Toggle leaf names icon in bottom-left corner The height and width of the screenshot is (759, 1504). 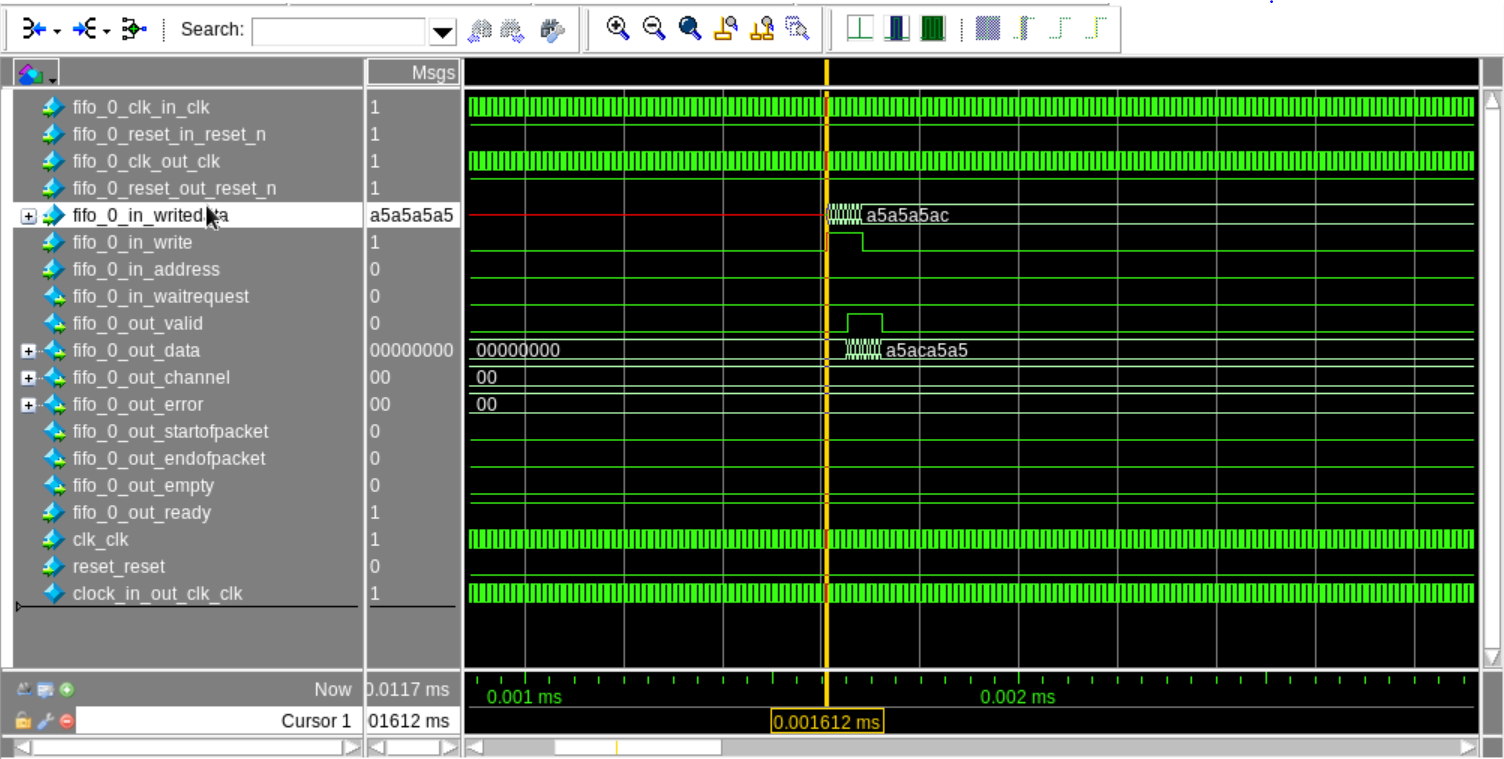[x=23, y=689]
